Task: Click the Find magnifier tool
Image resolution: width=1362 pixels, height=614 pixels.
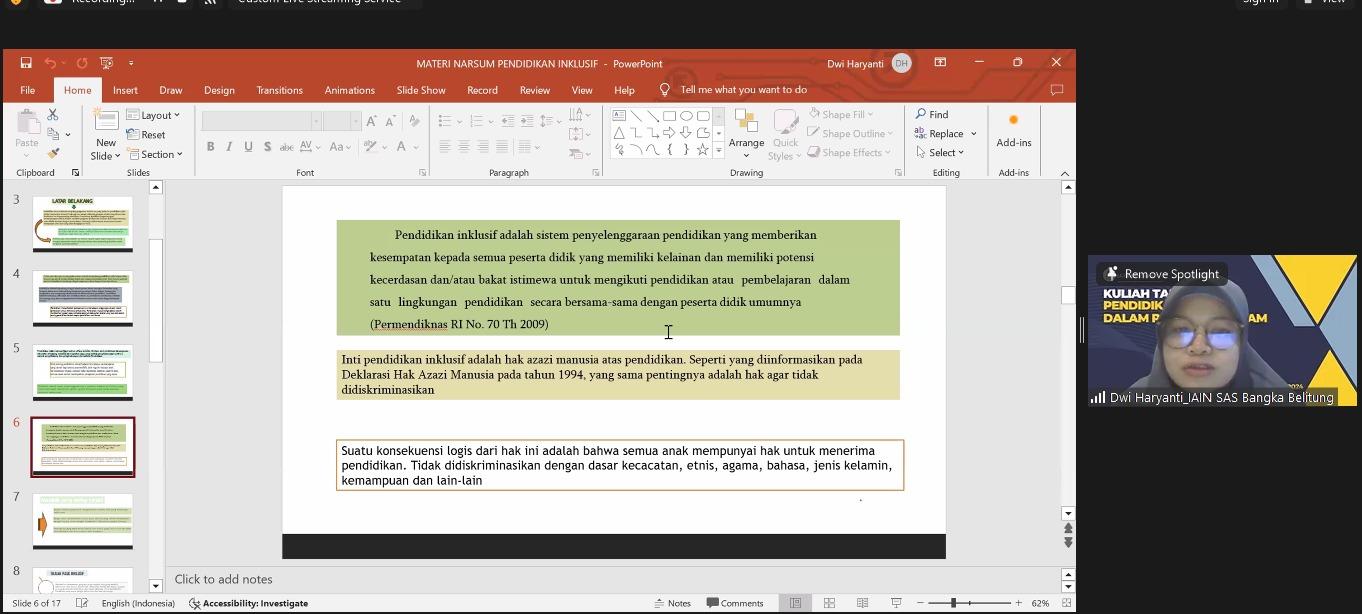Action: (x=932, y=115)
